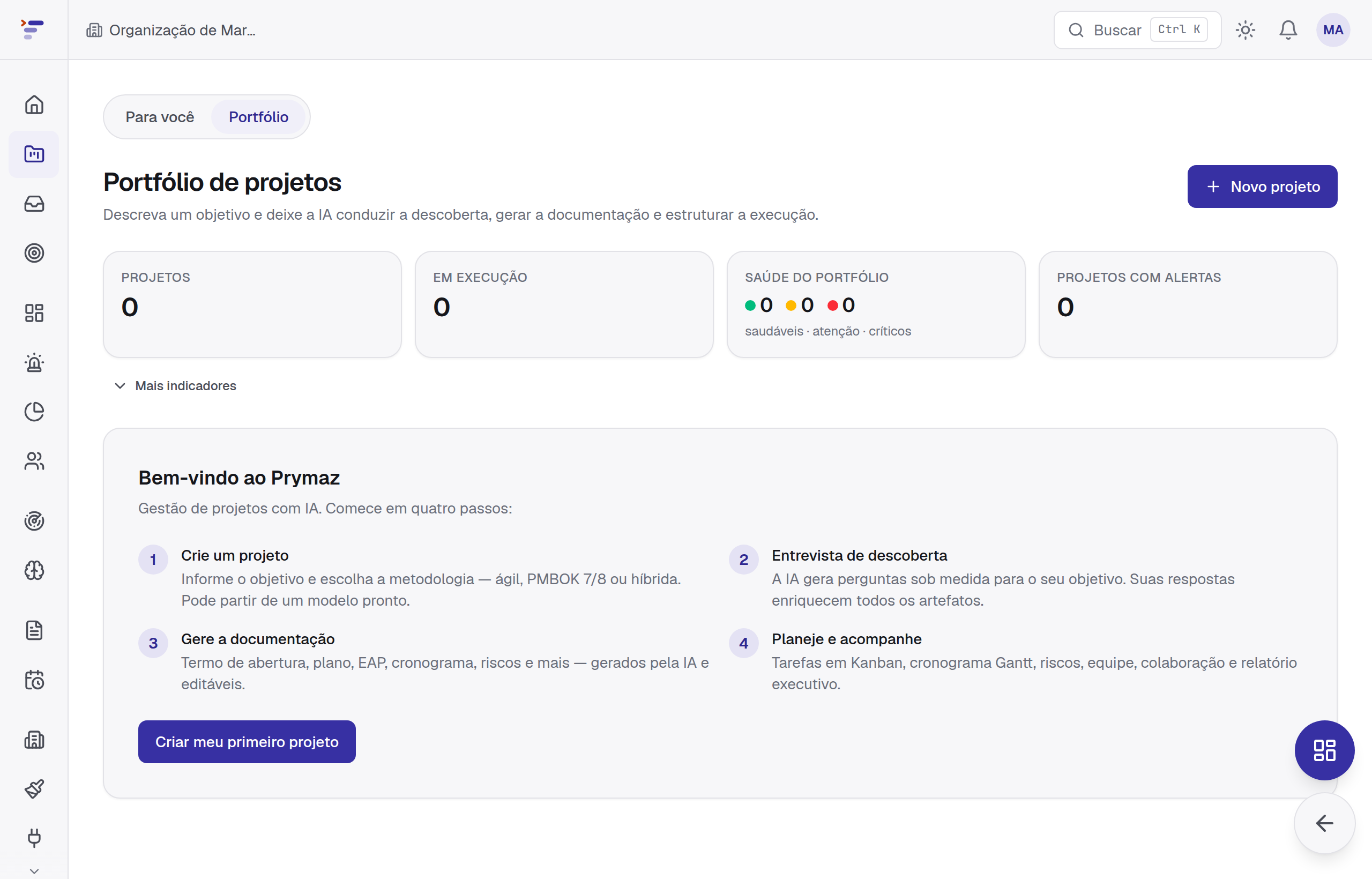Select the Portfólio tab

click(258, 117)
